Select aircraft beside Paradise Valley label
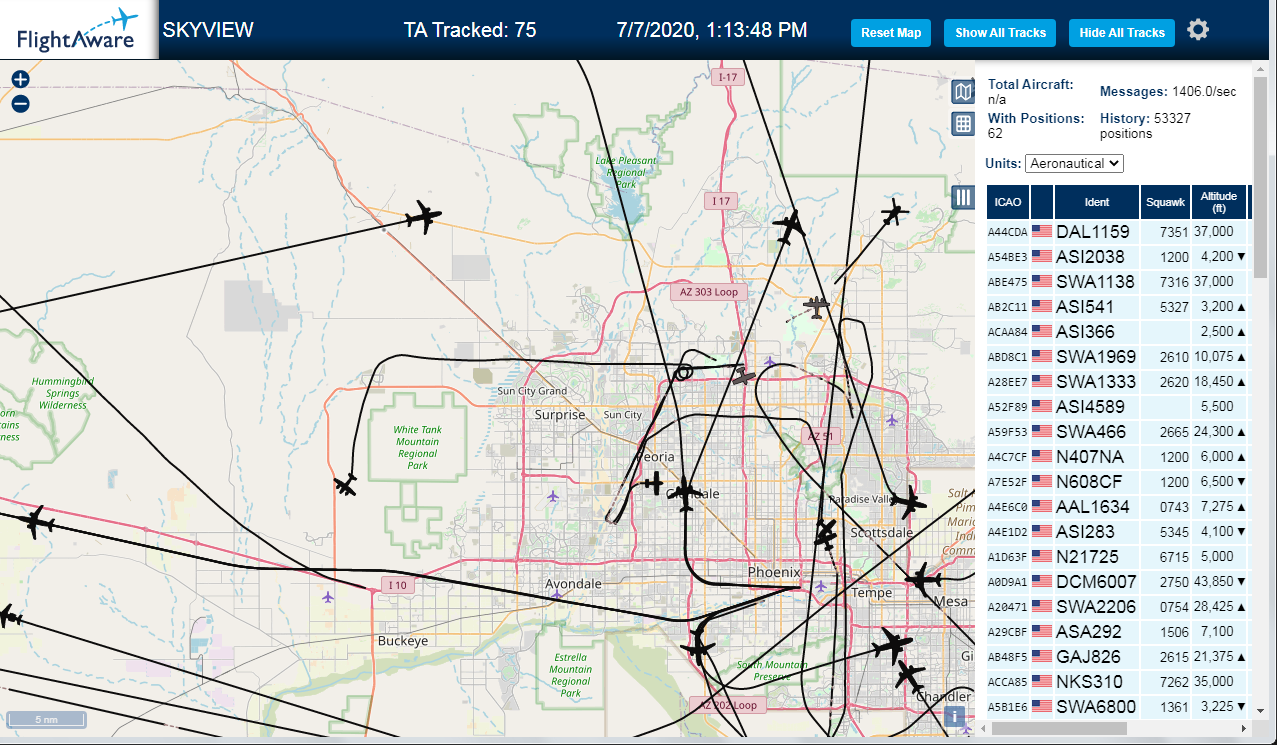 point(908,501)
